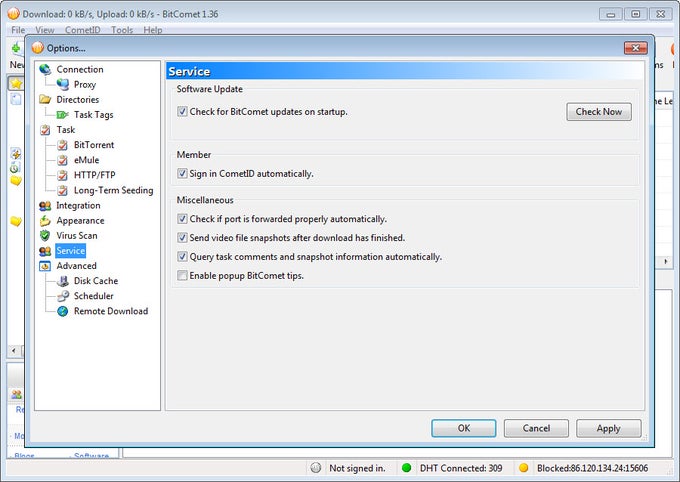Select the highlighted Service item
680x482 pixels.
pyautogui.click(x=70, y=251)
